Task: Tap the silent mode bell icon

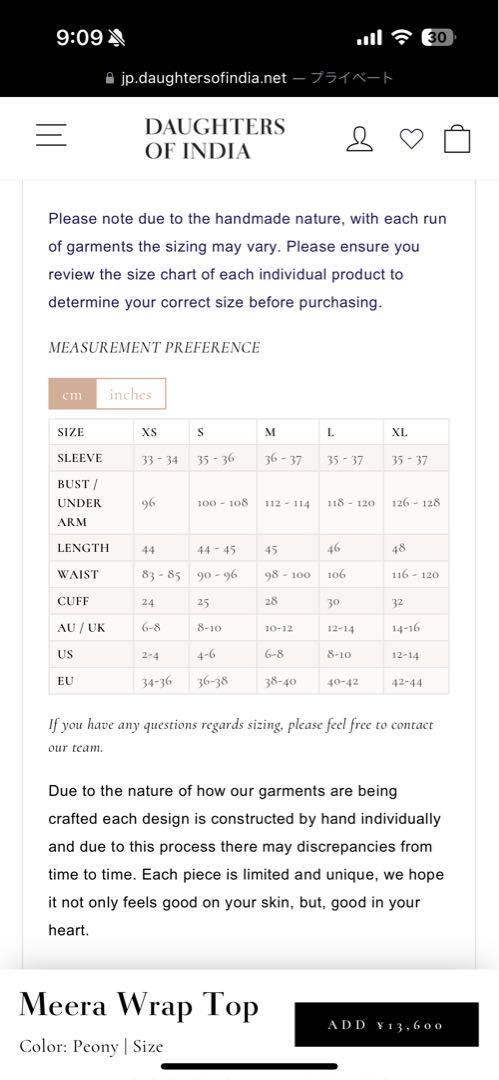Action: point(116,38)
